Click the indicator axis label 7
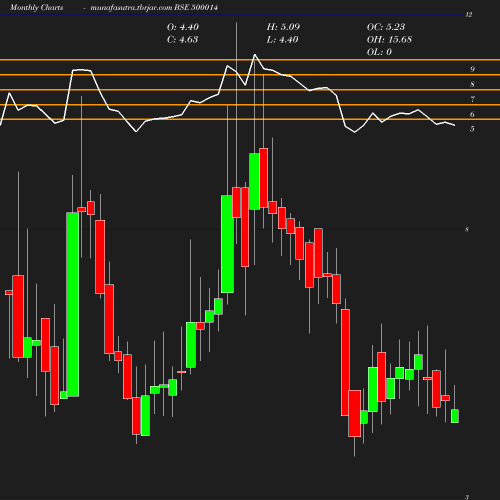Viewport: 500px width, 500px height. [472, 99]
